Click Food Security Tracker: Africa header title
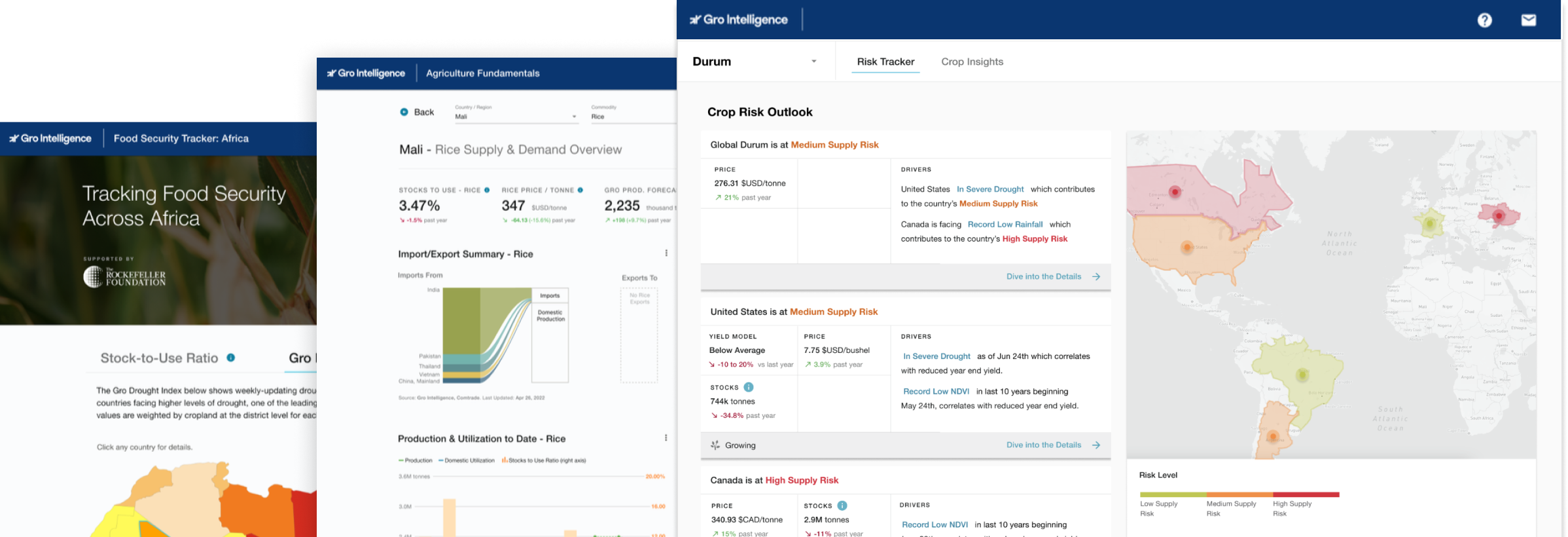The width and height of the screenshot is (1568, 537). pos(181,138)
